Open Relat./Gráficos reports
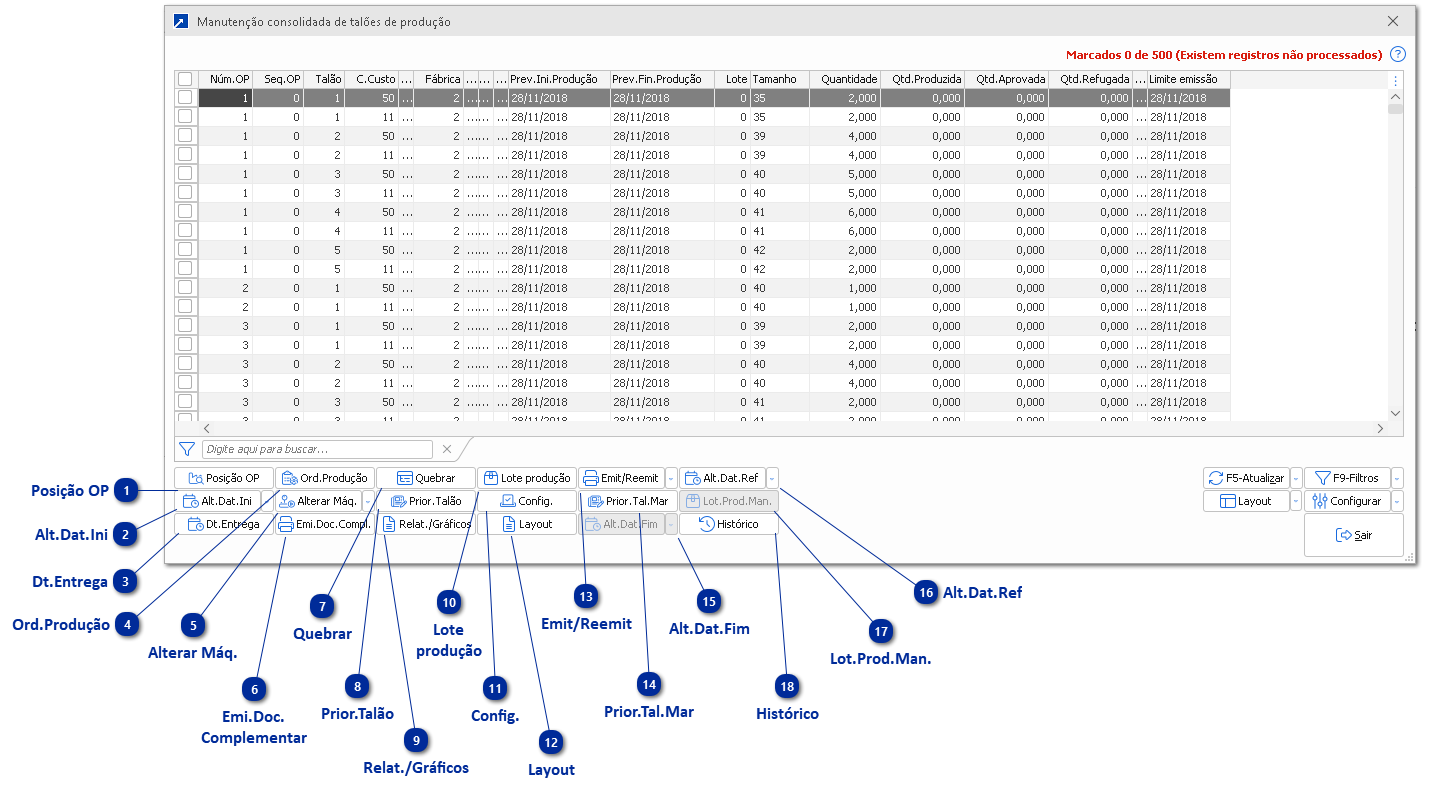 tap(426, 524)
